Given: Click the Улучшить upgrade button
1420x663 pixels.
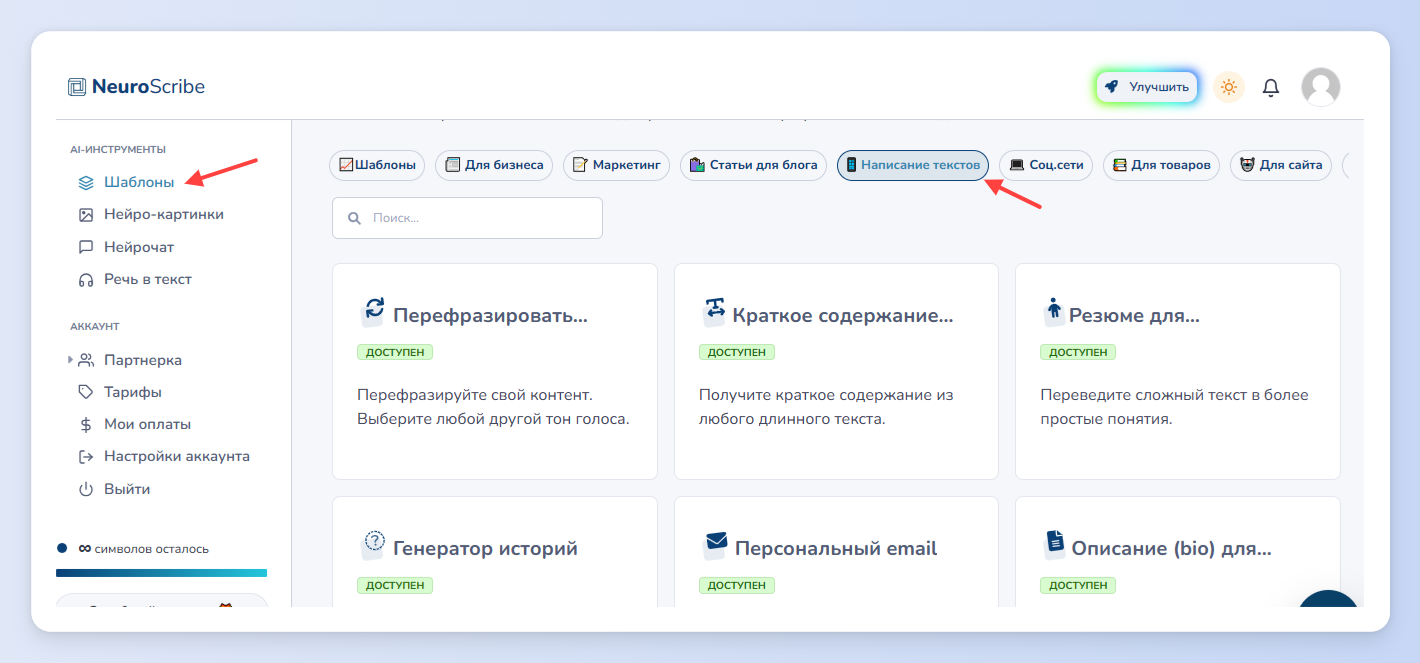Looking at the screenshot, I should tap(1147, 87).
